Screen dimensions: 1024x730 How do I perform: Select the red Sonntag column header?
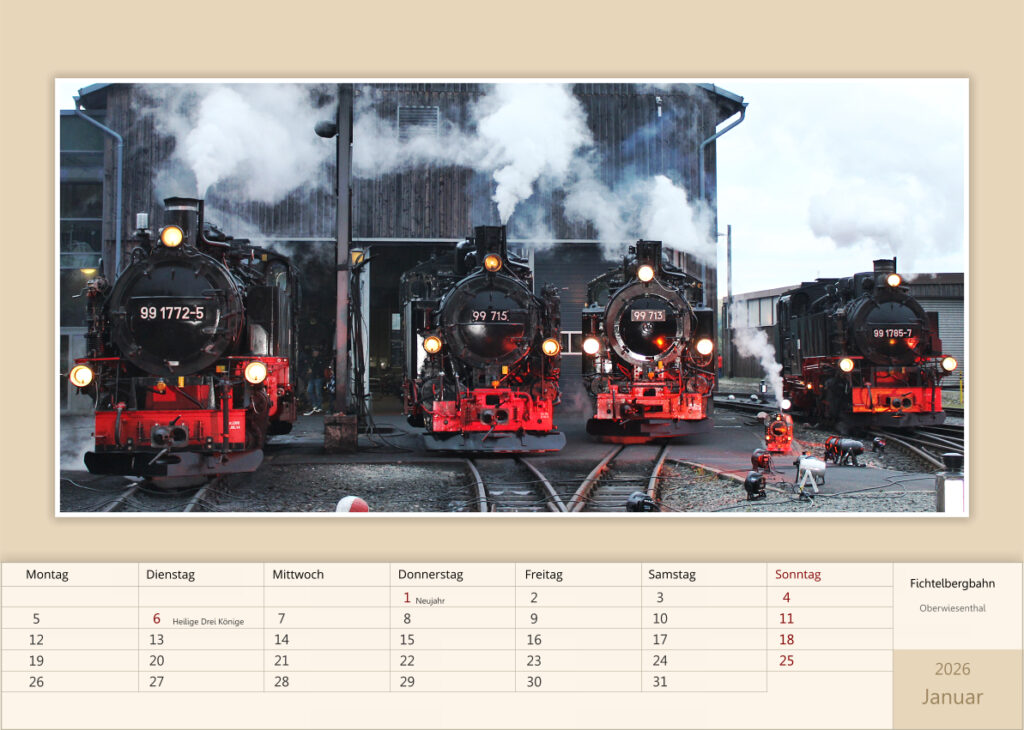(x=797, y=575)
